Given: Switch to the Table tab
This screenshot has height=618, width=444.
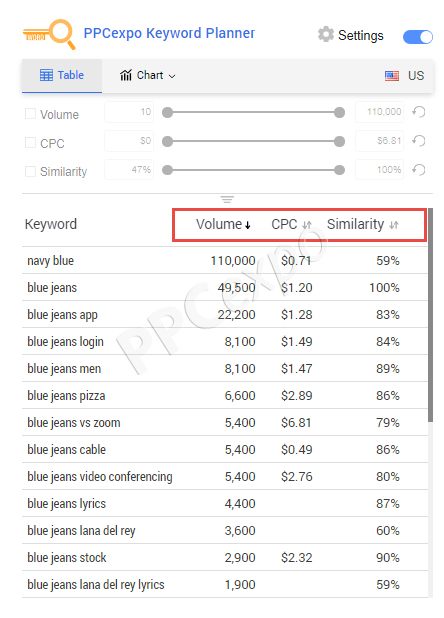Looking at the screenshot, I should [62, 75].
